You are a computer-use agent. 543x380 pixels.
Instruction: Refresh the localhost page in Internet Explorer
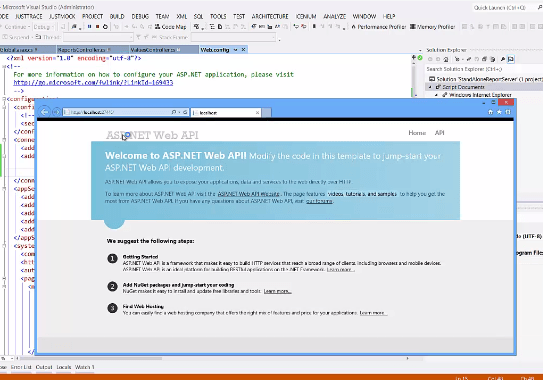(x=185, y=112)
